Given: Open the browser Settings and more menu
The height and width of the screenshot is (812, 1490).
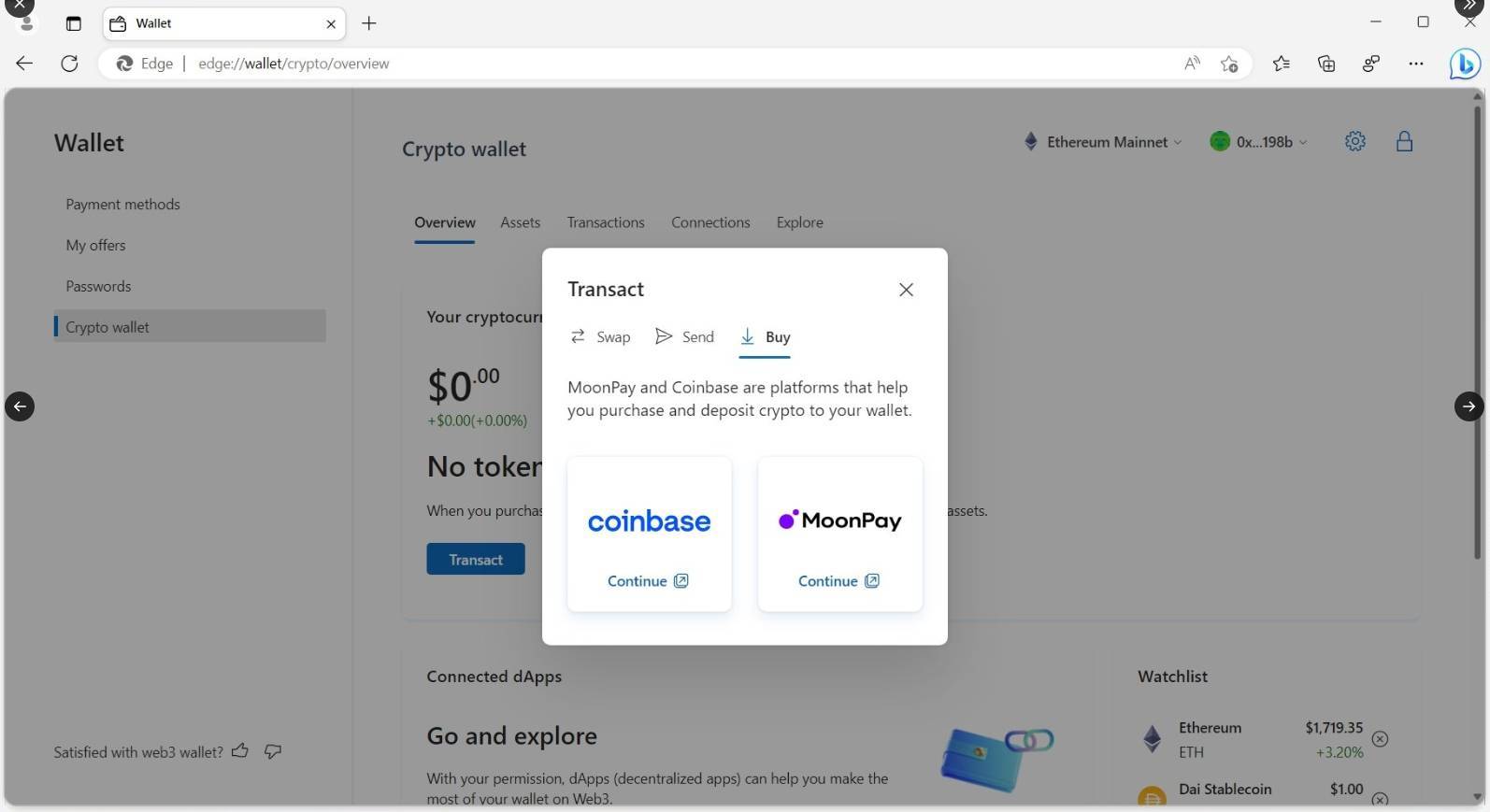Looking at the screenshot, I should pos(1416,64).
